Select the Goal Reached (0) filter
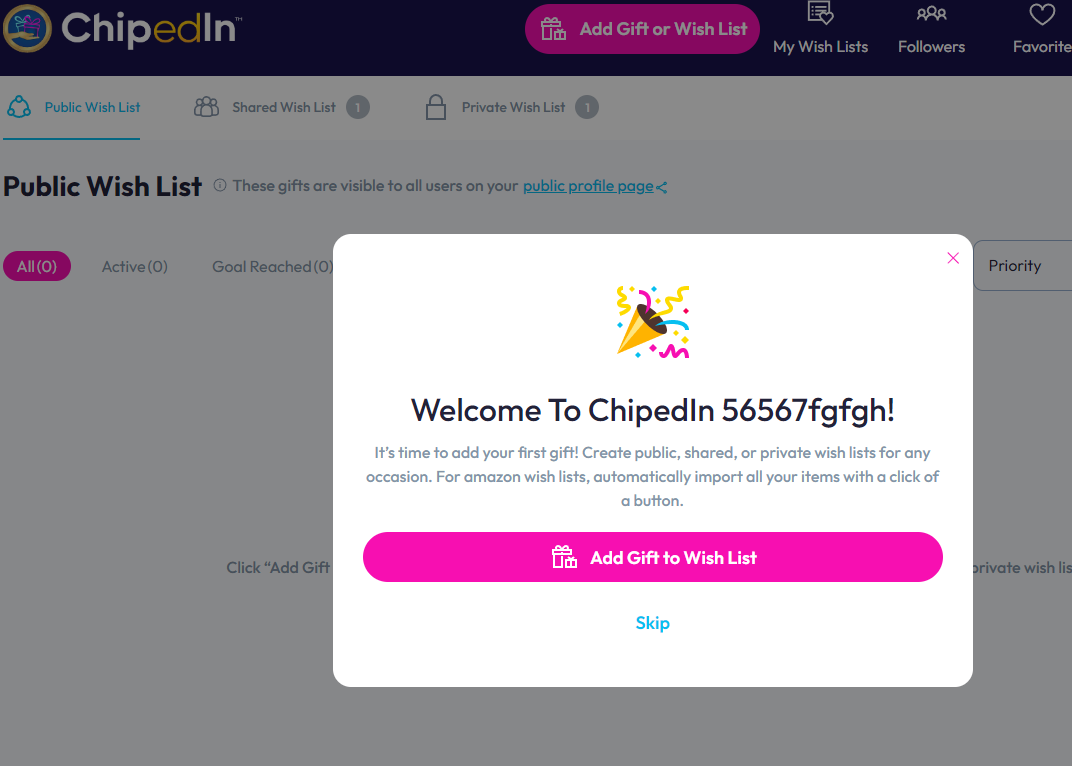 click(273, 267)
